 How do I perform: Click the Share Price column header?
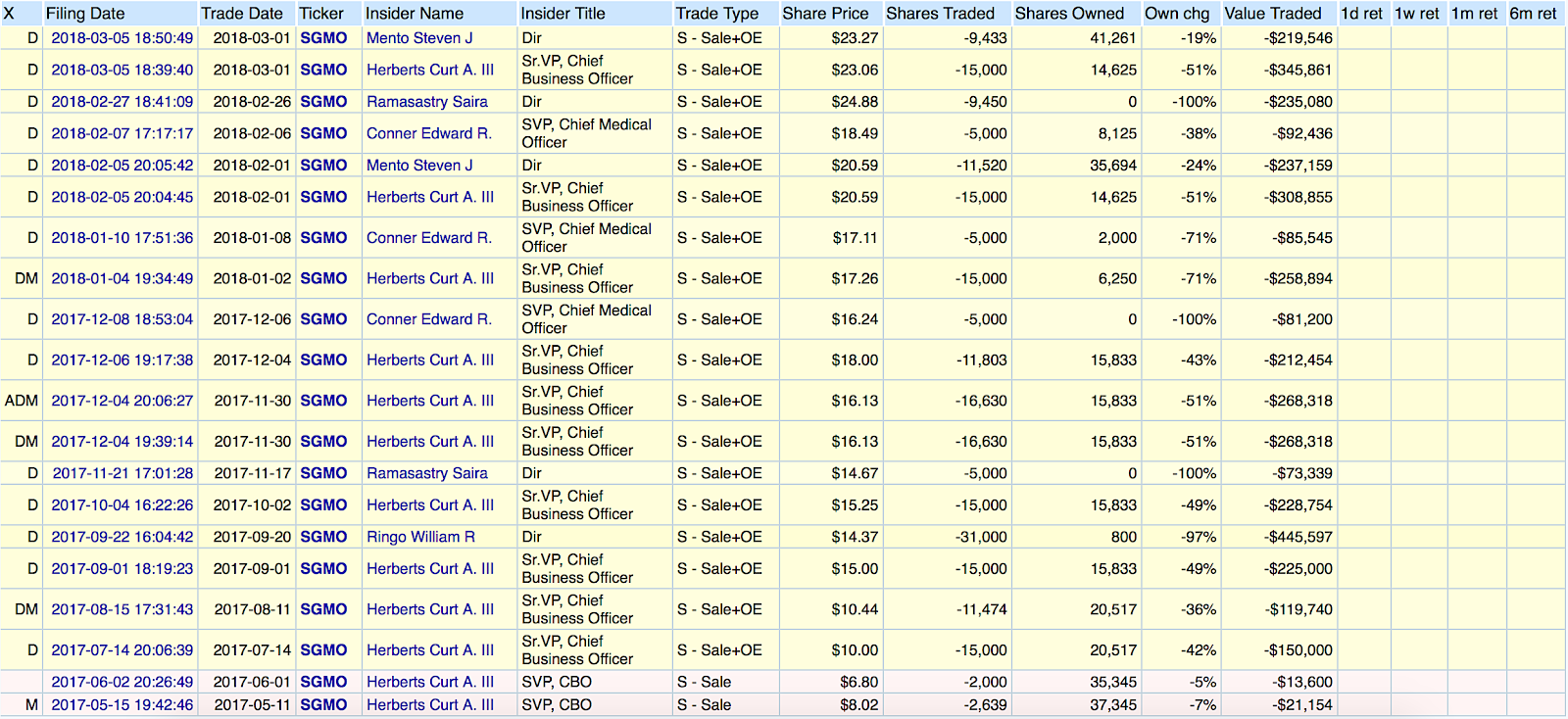[825, 14]
